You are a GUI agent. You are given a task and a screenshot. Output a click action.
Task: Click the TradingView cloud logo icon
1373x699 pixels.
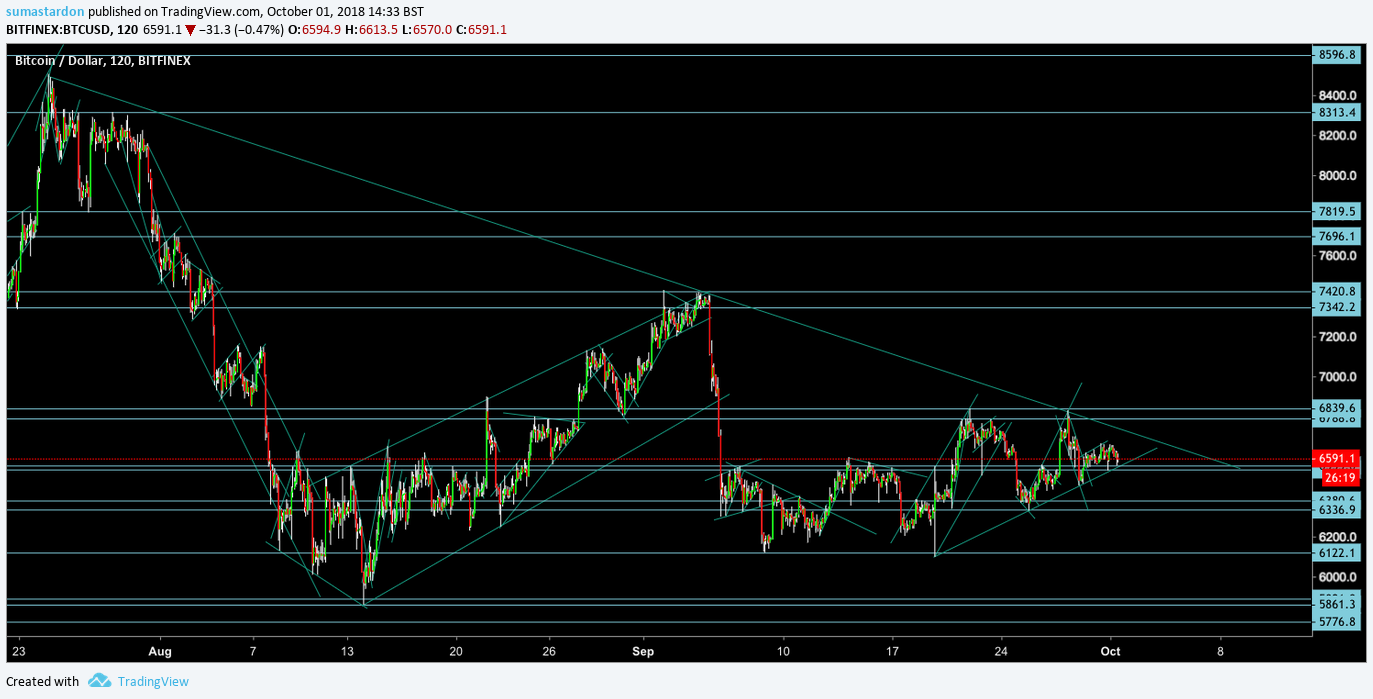pyautogui.click(x=99, y=681)
